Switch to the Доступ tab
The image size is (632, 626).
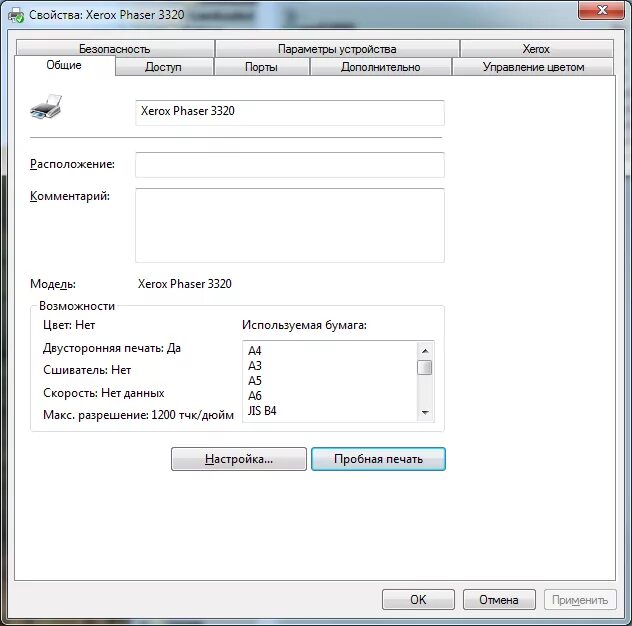[x=163, y=67]
